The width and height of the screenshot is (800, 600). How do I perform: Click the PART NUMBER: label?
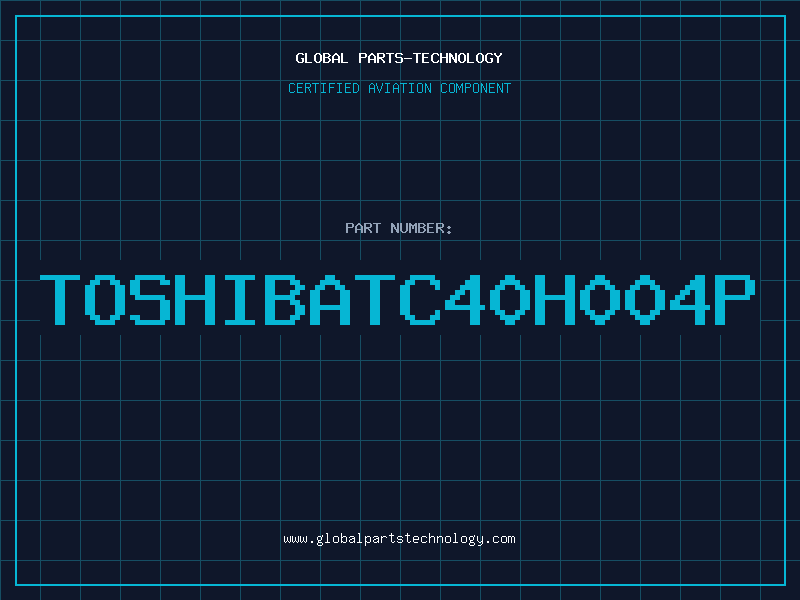click(x=398, y=228)
